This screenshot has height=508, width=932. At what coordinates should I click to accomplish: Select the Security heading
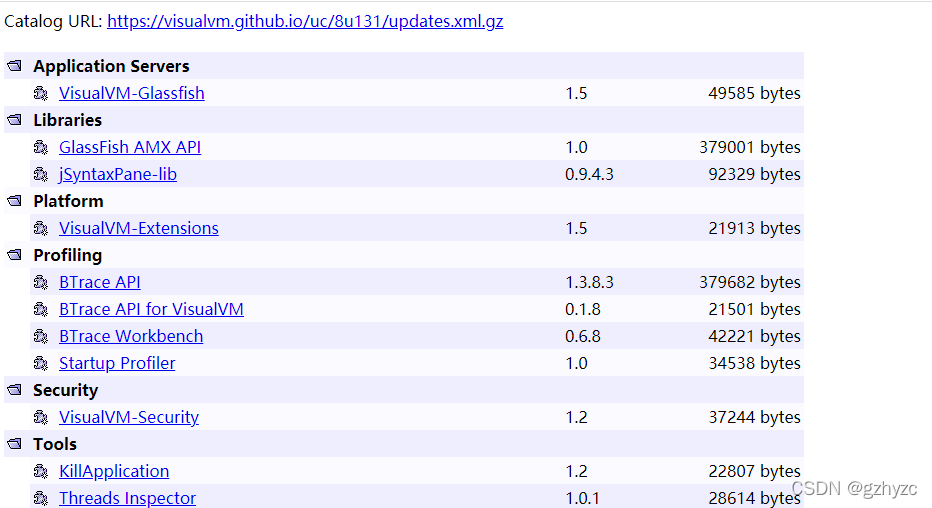[65, 390]
